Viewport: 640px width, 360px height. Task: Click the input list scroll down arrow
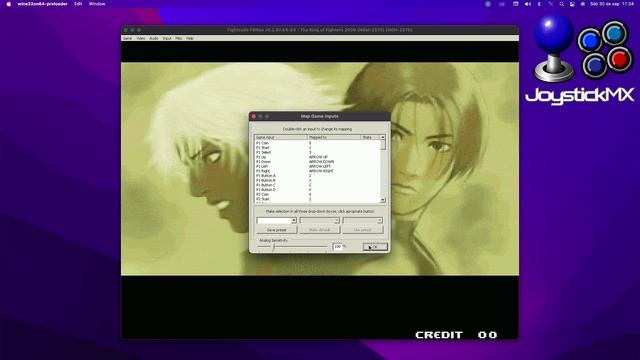tap(383, 200)
